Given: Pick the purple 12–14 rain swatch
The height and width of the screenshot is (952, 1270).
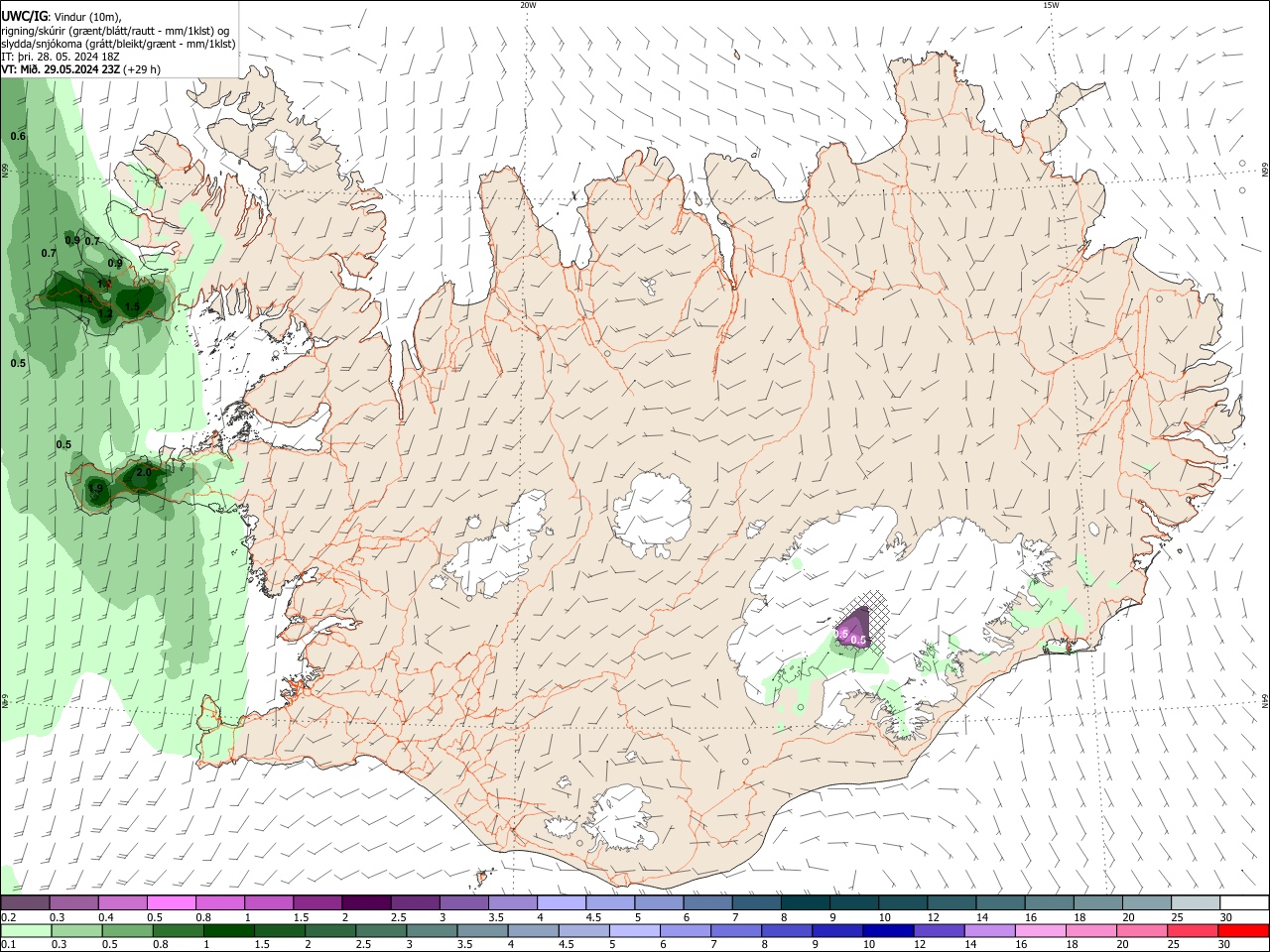Looking at the screenshot, I should click(x=939, y=930).
